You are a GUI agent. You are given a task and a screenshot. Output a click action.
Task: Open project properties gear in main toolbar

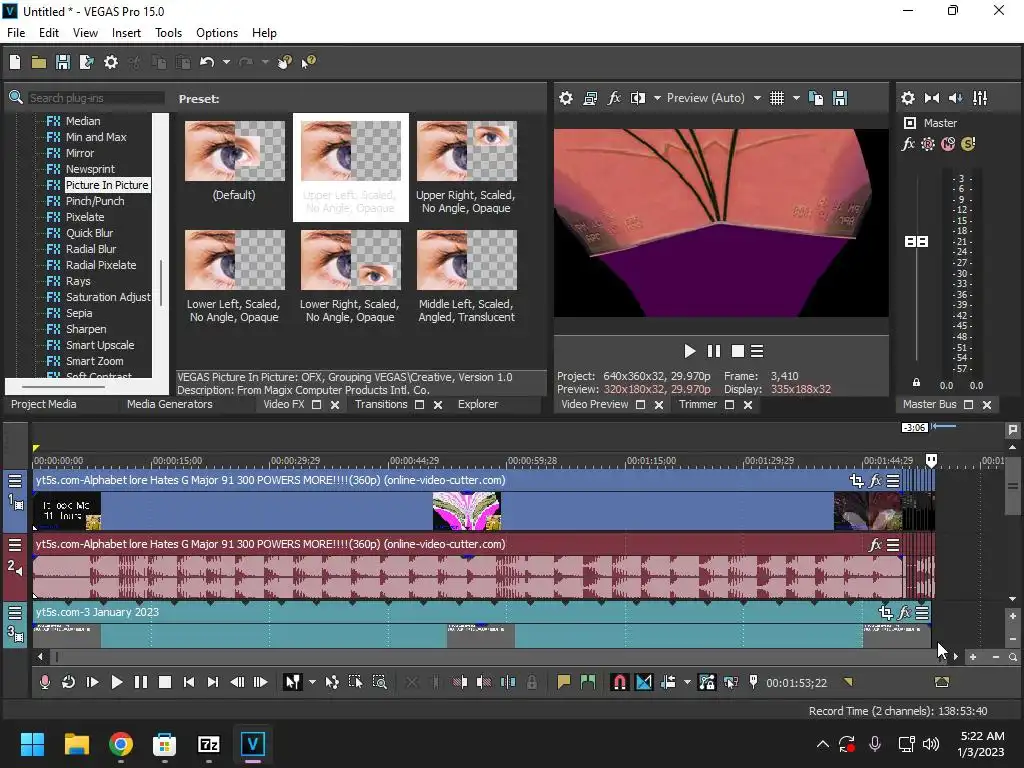(x=111, y=62)
